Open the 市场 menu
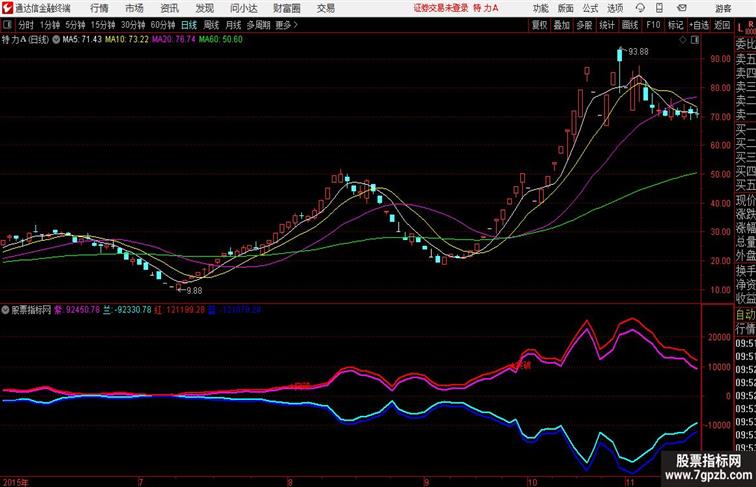 (x=135, y=8)
